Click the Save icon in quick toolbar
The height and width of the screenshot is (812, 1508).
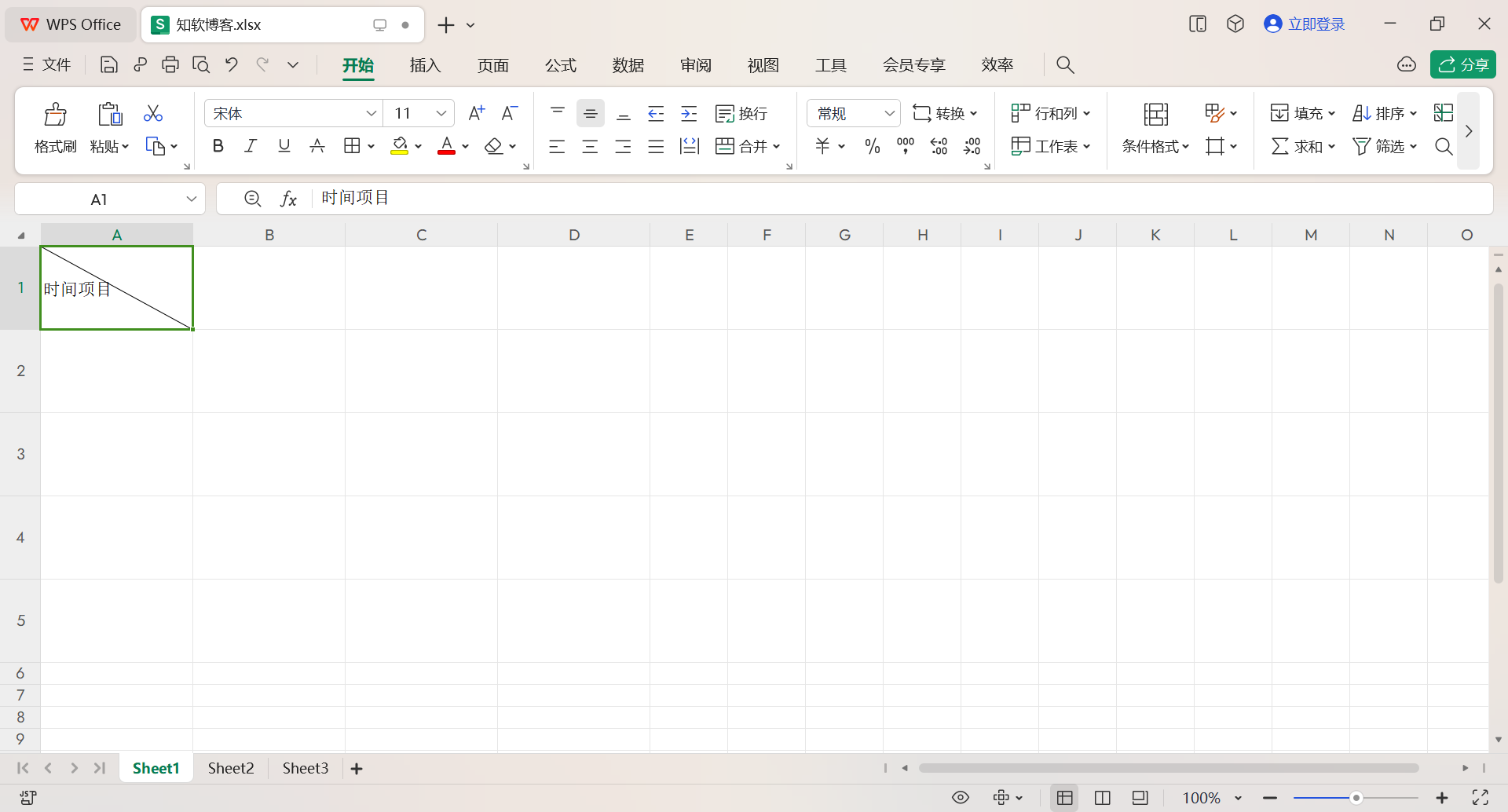pyautogui.click(x=108, y=64)
